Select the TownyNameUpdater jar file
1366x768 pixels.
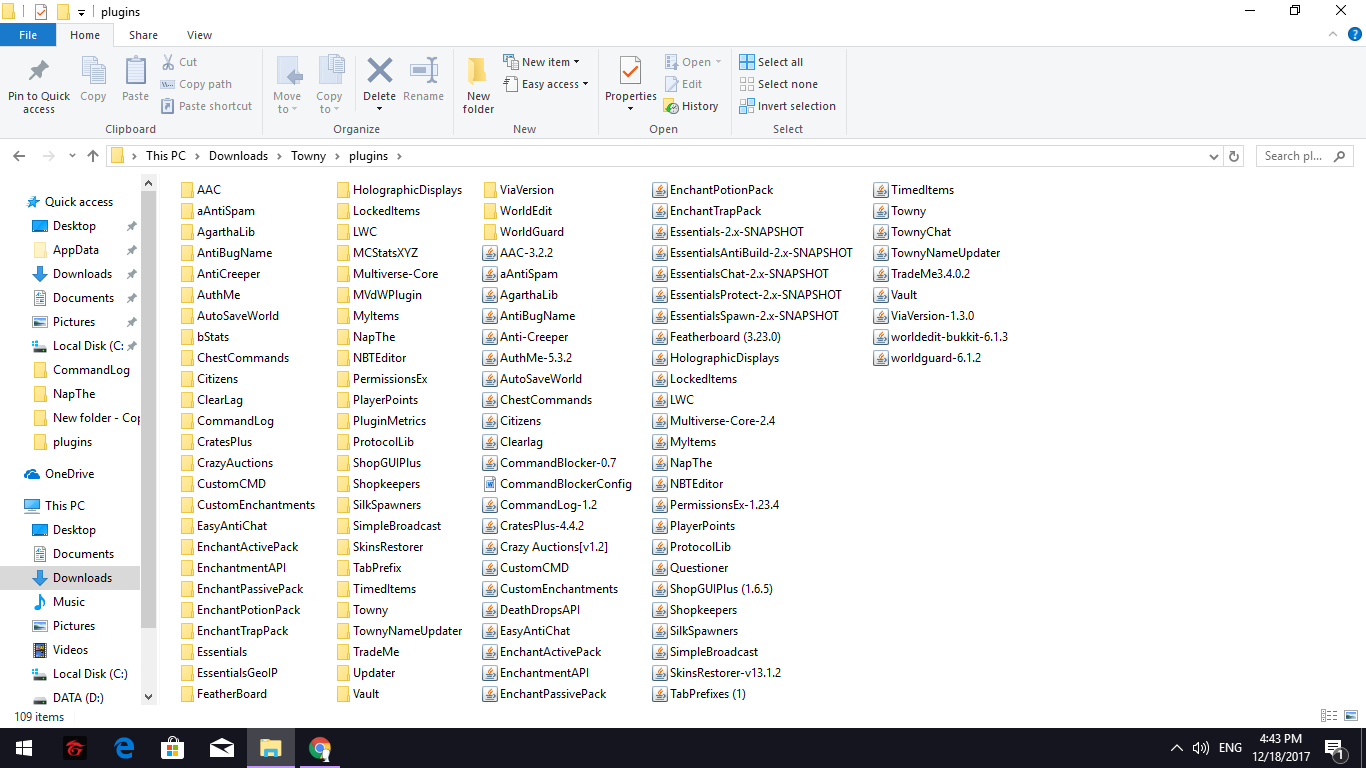(937, 253)
